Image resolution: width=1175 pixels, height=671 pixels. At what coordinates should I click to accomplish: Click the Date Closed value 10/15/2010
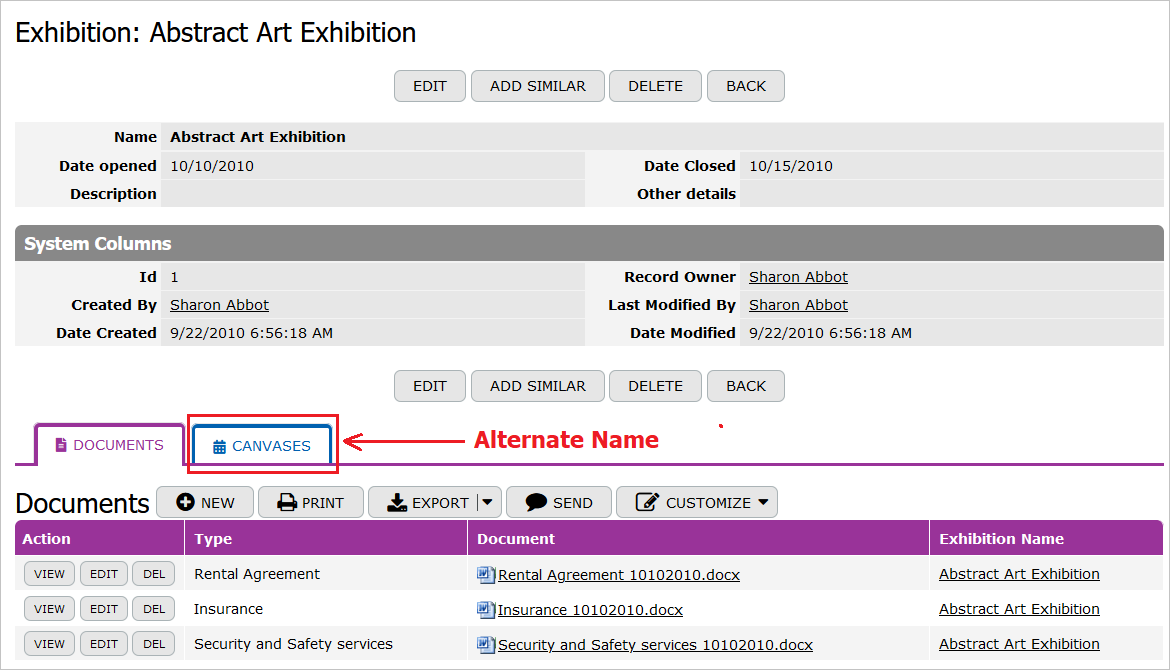(791, 166)
